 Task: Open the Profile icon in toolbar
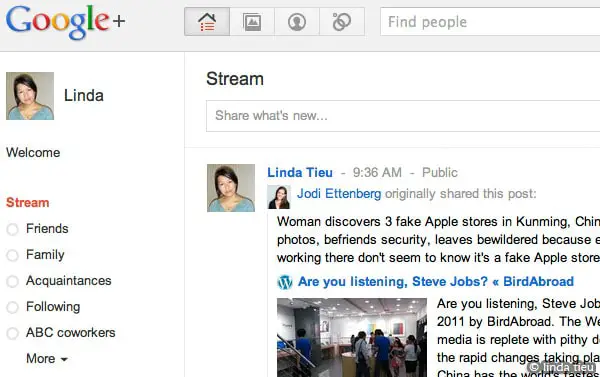point(297,22)
